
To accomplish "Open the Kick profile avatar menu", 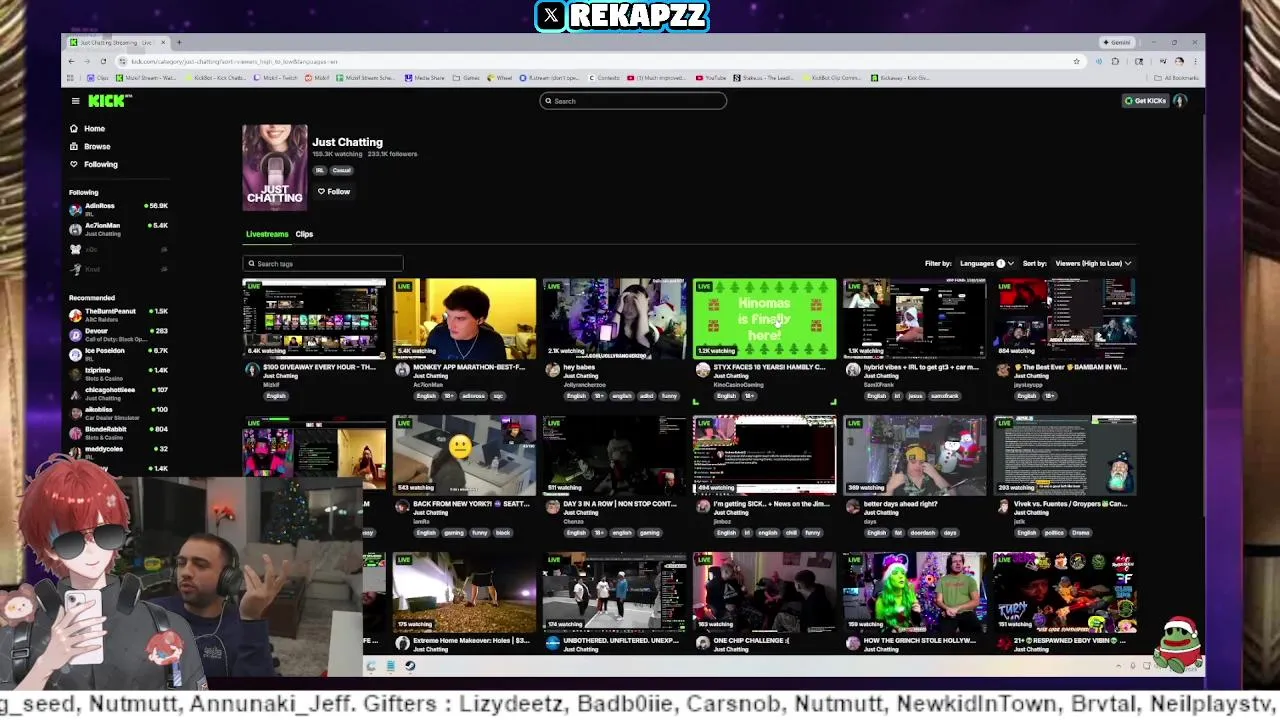I will 1180,100.
